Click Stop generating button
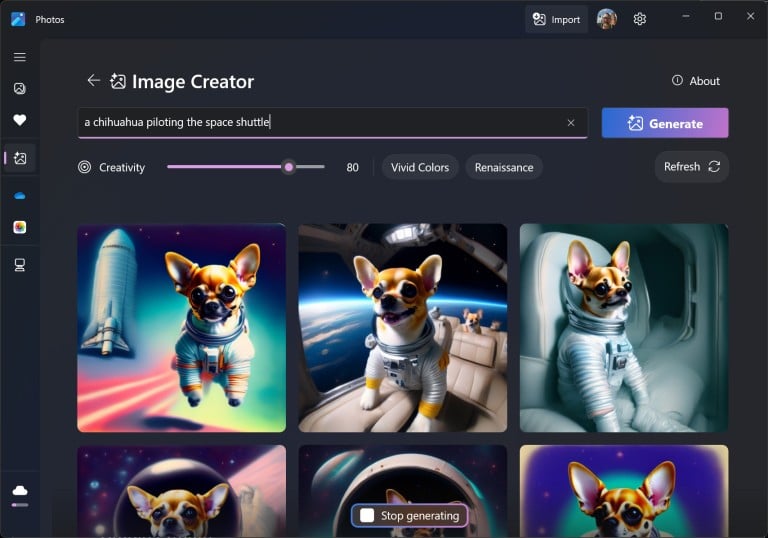Image resolution: width=768 pixels, height=538 pixels. pyautogui.click(x=409, y=515)
